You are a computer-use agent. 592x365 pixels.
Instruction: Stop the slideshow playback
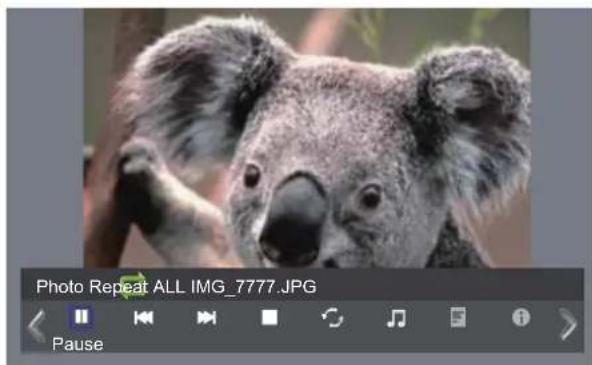pos(270,317)
